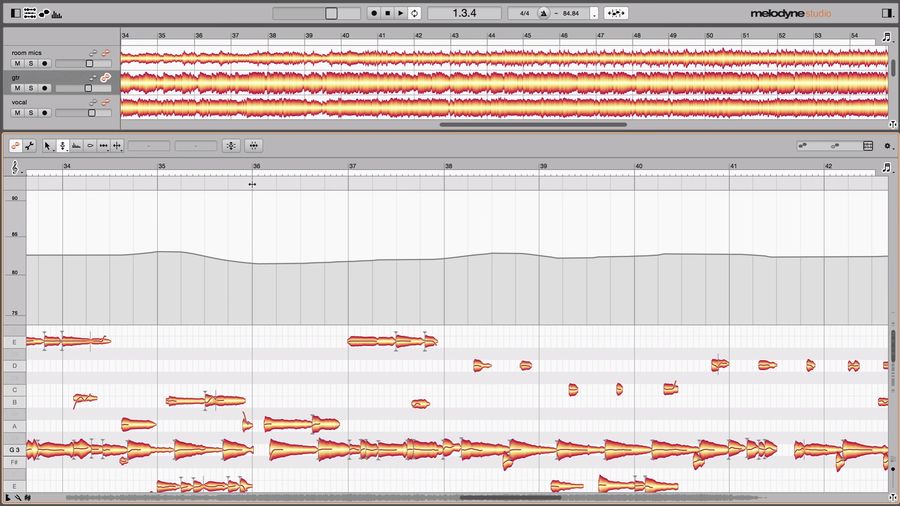
Task: Select the Pitch tool
Action: point(63,146)
